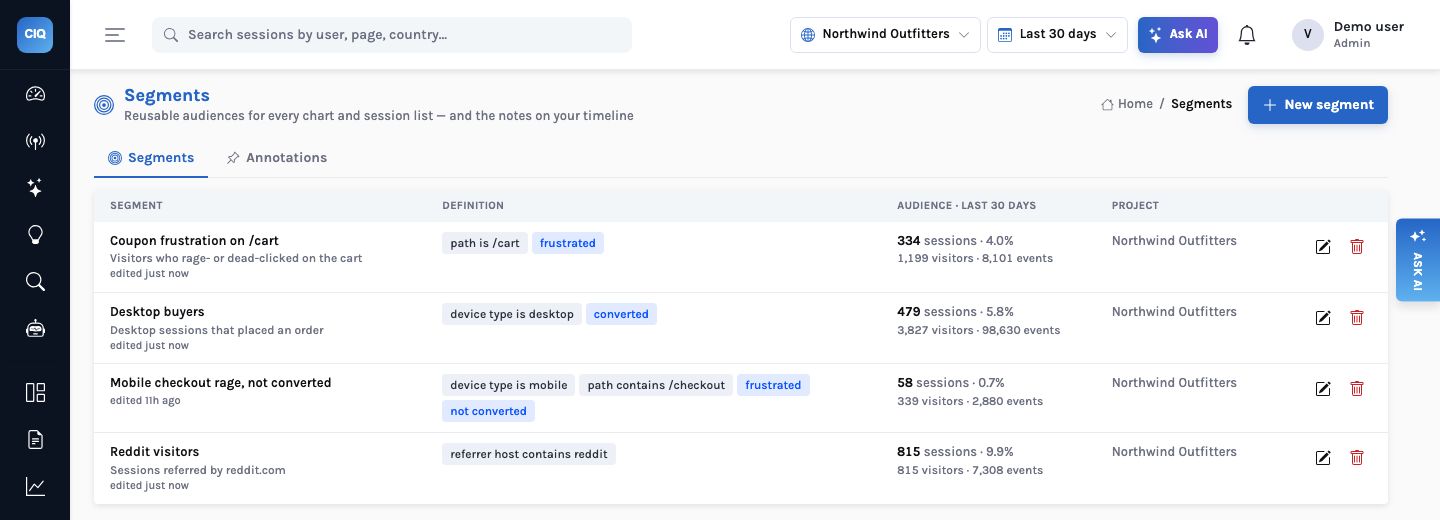Click the Definition column header
This screenshot has height=520, width=1440.
[x=473, y=206]
